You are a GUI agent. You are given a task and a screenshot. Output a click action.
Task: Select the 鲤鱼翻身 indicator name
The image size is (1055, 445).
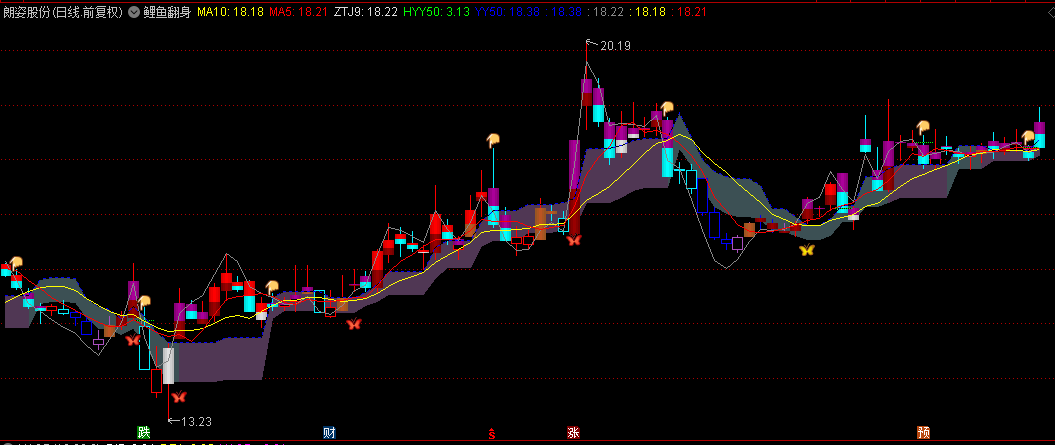click(167, 12)
